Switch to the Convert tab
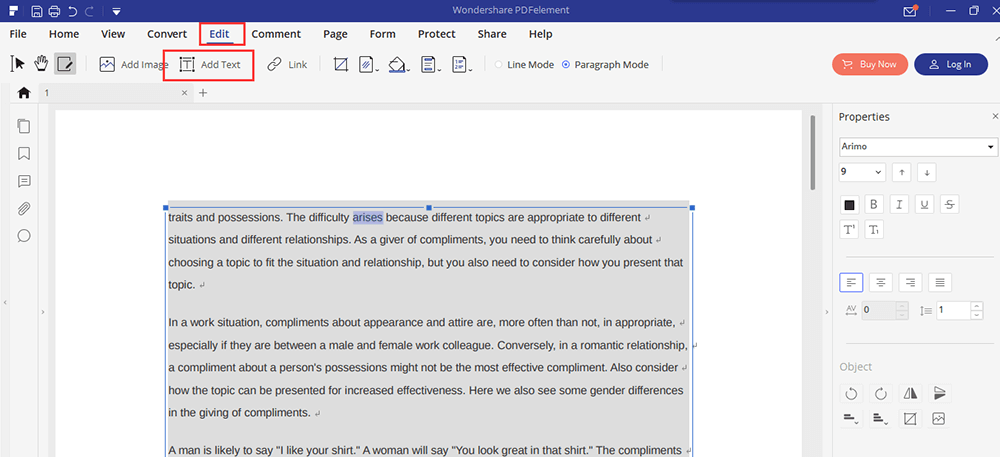Image resolution: width=1000 pixels, height=457 pixels. (x=167, y=34)
